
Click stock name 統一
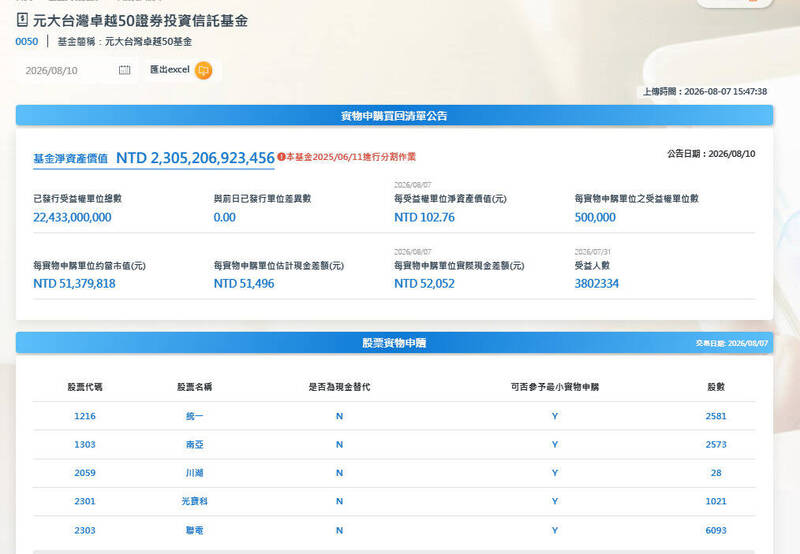(x=194, y=416)
